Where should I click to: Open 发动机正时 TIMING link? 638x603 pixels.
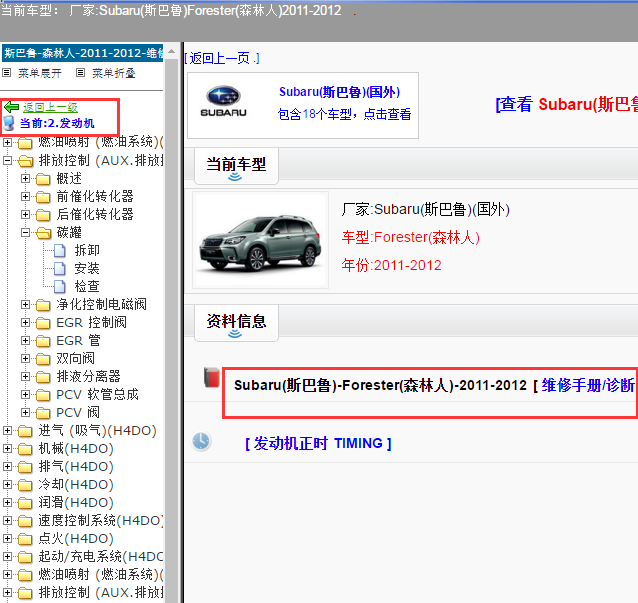click(319, 443)
